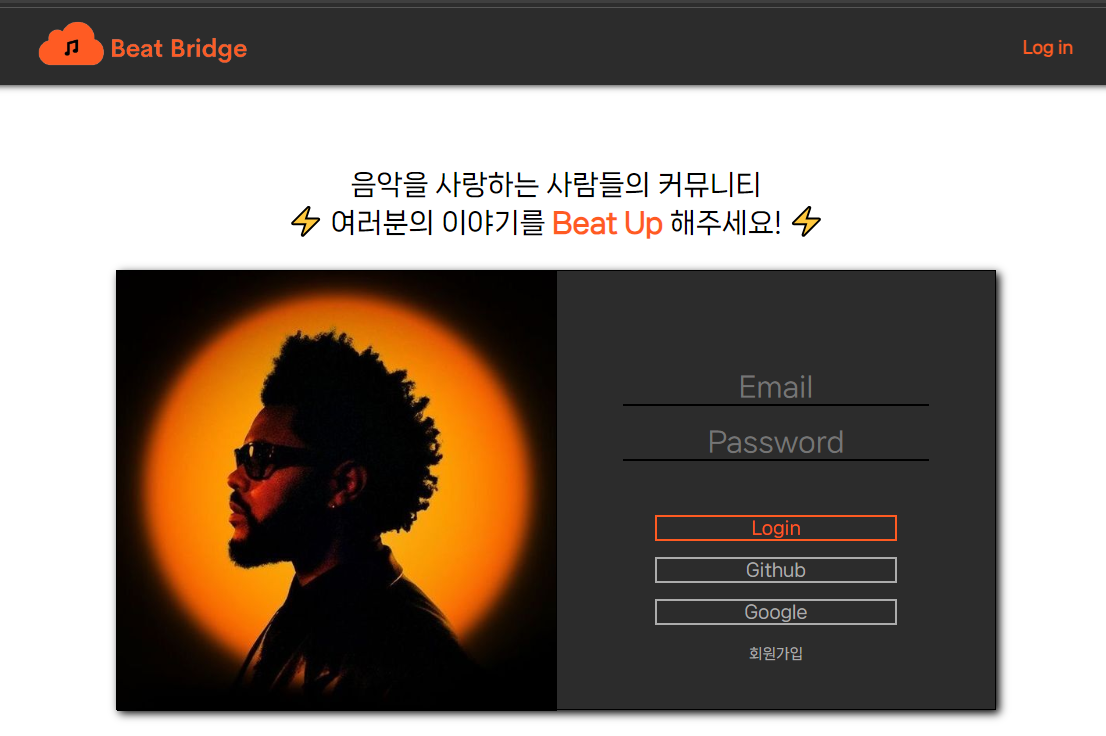Click the lightning bolt icon after 해주세요!

coord(806,222)
